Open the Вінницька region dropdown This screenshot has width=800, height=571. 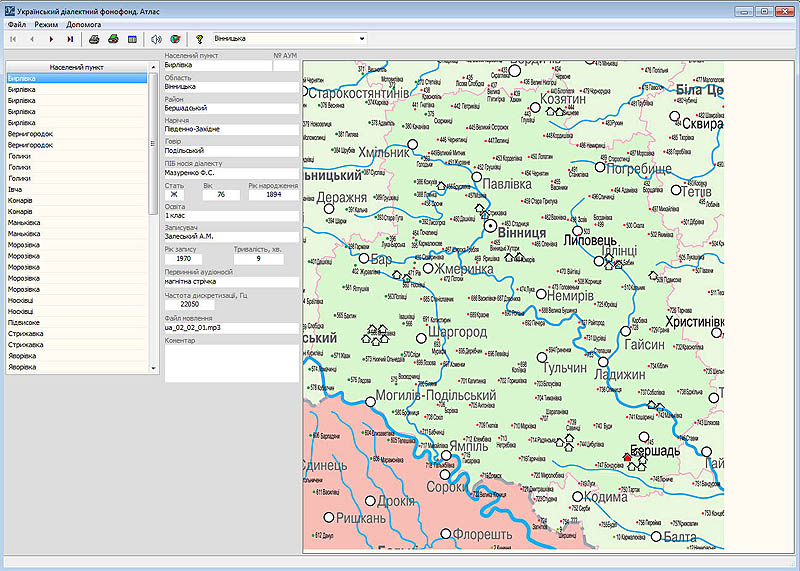tap(362, 39)
